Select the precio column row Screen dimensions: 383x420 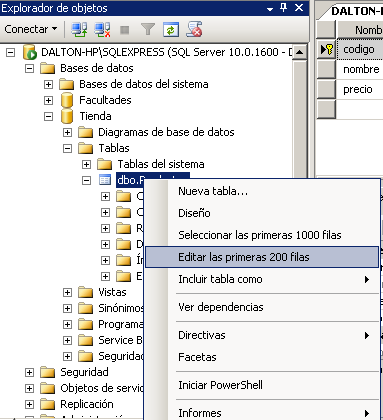pyautogui.click(x=360, y=89)
